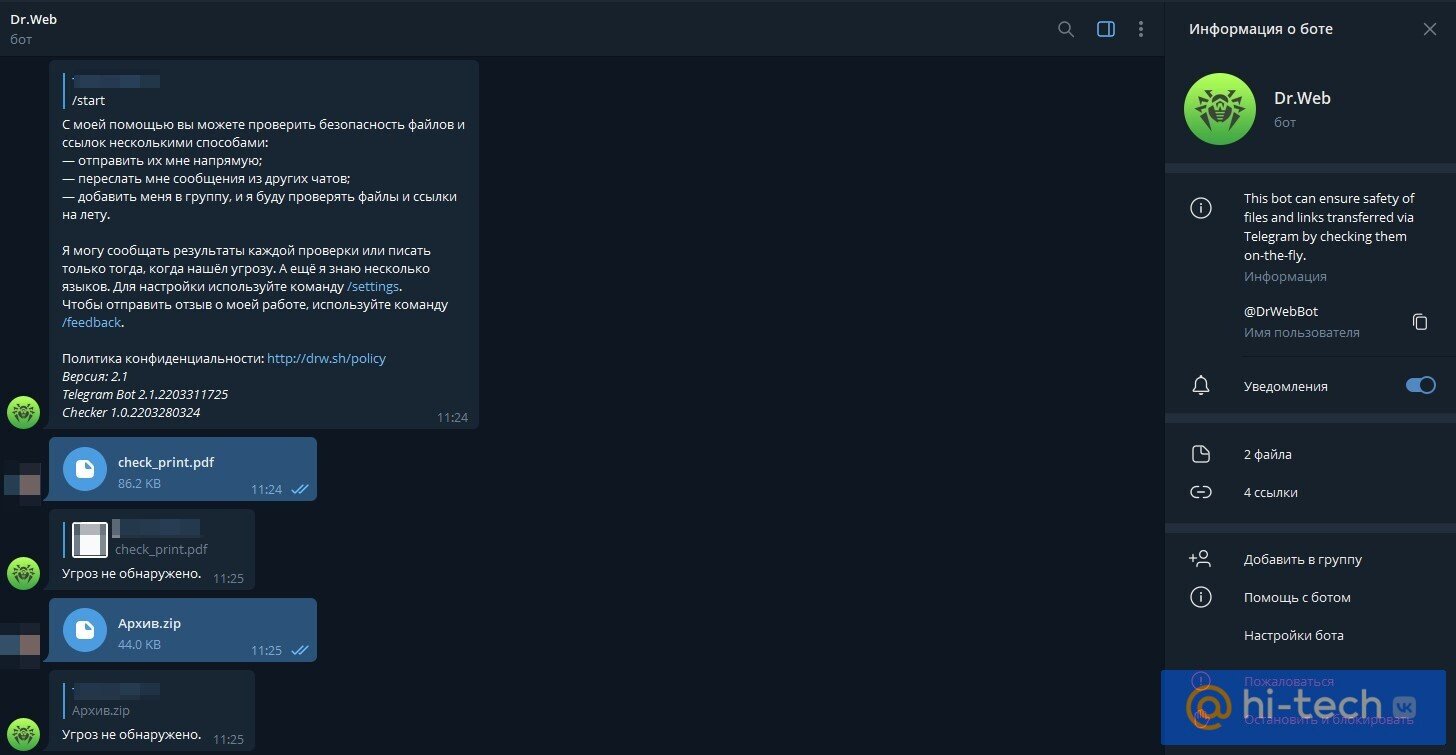This screenshot has height=755, width=1456.
Task: Click the bot avatar beside the welcome message
Action: [24, 412]
